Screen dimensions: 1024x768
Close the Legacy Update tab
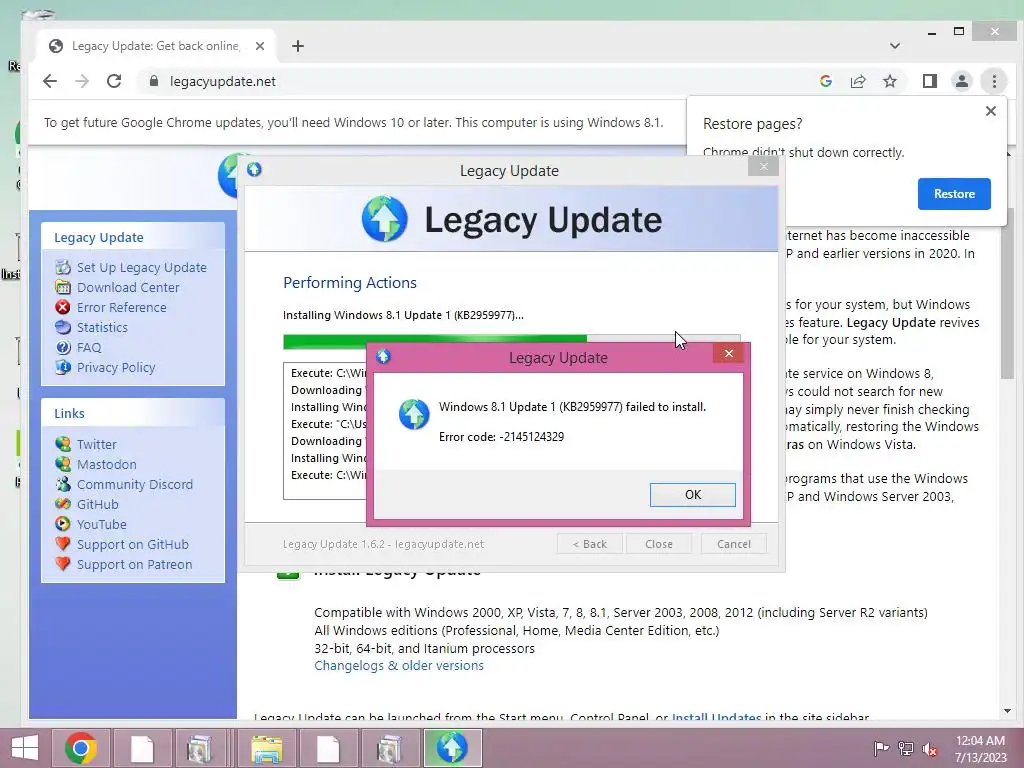(260, 46)
